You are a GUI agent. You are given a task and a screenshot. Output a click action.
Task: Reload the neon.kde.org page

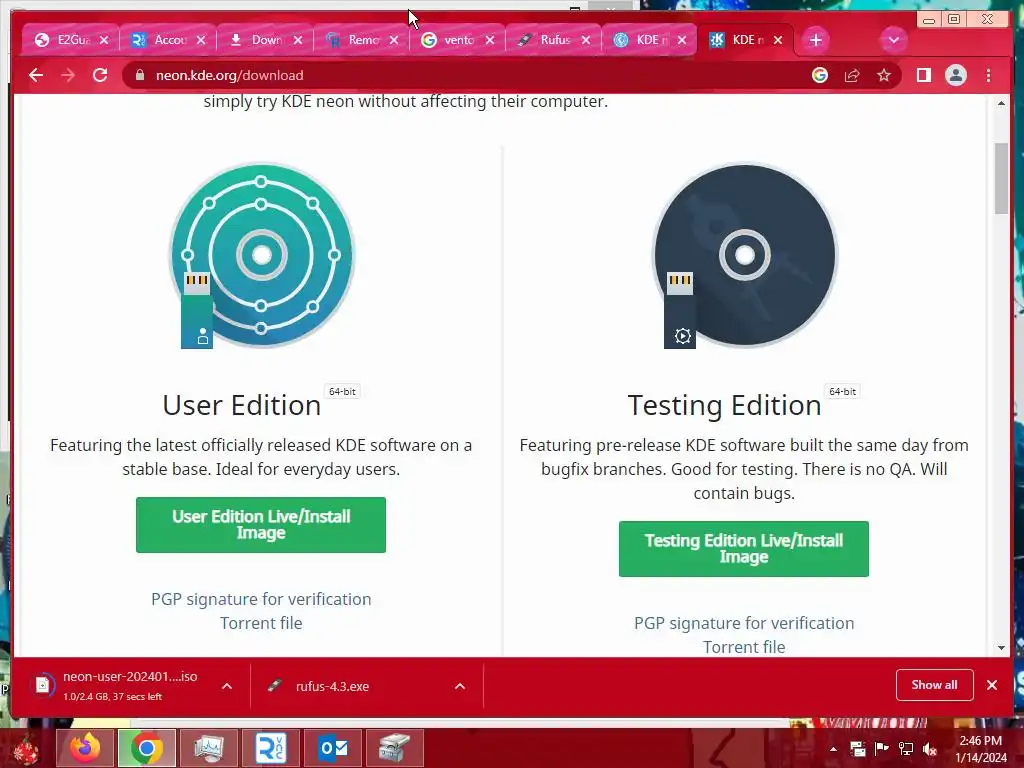coord(100,75)
